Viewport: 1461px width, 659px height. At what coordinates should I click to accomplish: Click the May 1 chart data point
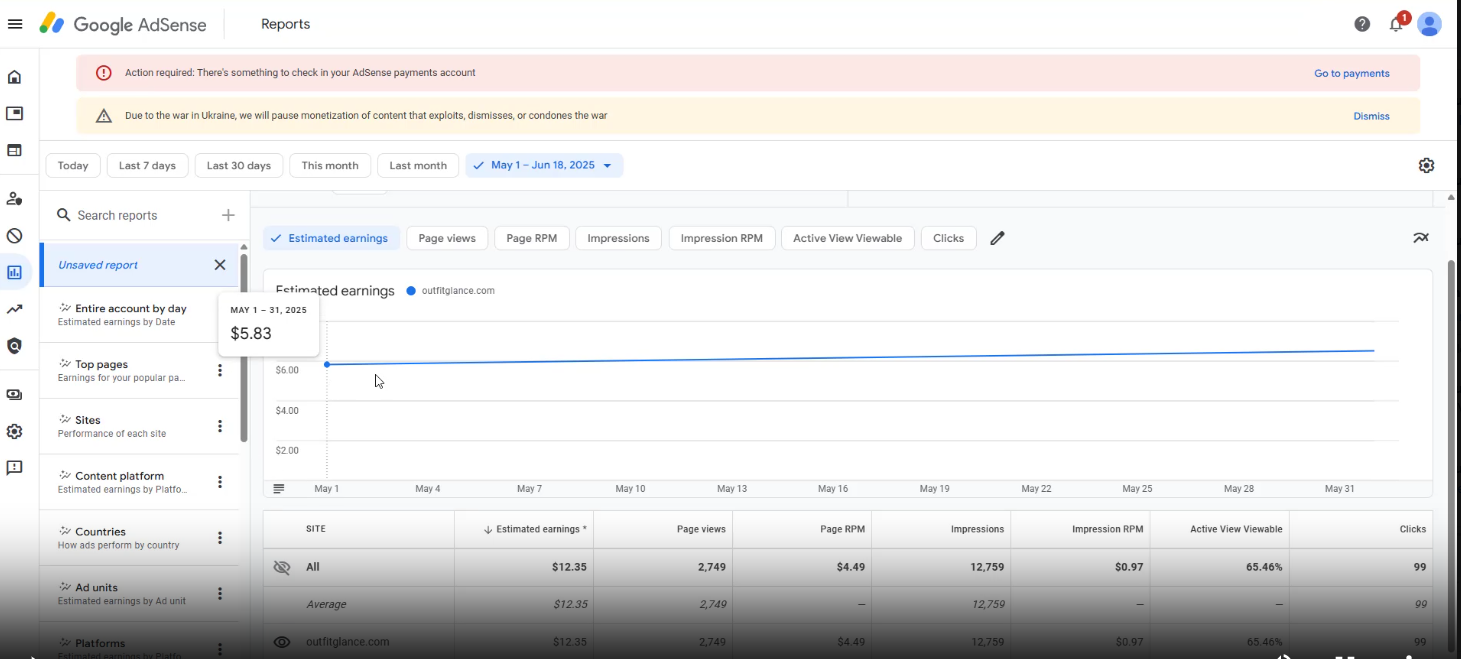click(327, 364)
